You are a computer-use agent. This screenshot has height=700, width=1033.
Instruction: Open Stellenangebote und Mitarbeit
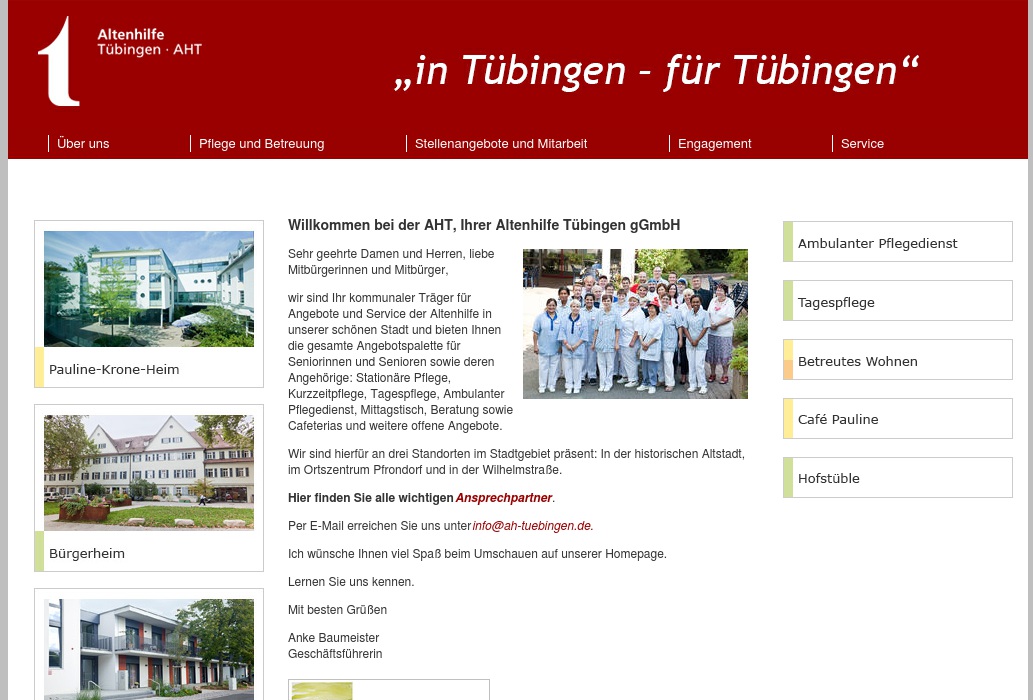click(x=500, y=143)
